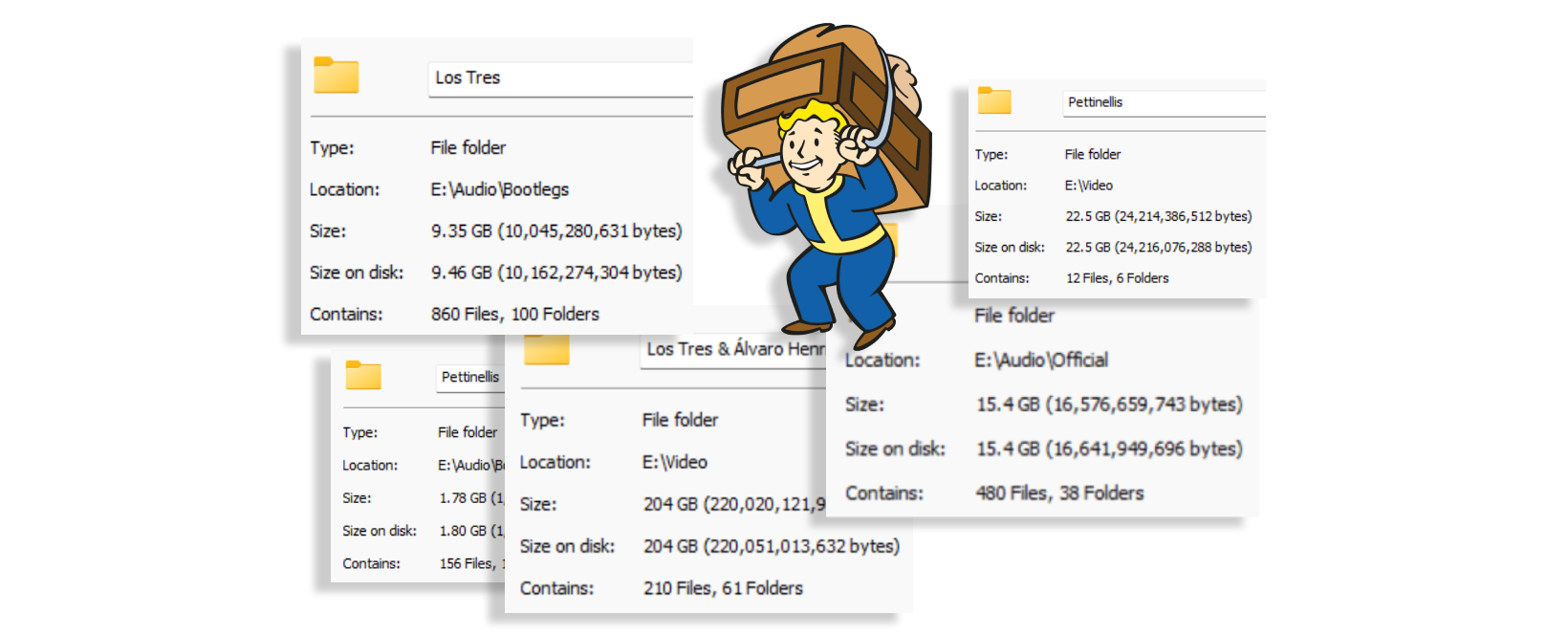
Task: Select 'File folder' type in the 1.78 GB panel
Action: coord(468,432)
